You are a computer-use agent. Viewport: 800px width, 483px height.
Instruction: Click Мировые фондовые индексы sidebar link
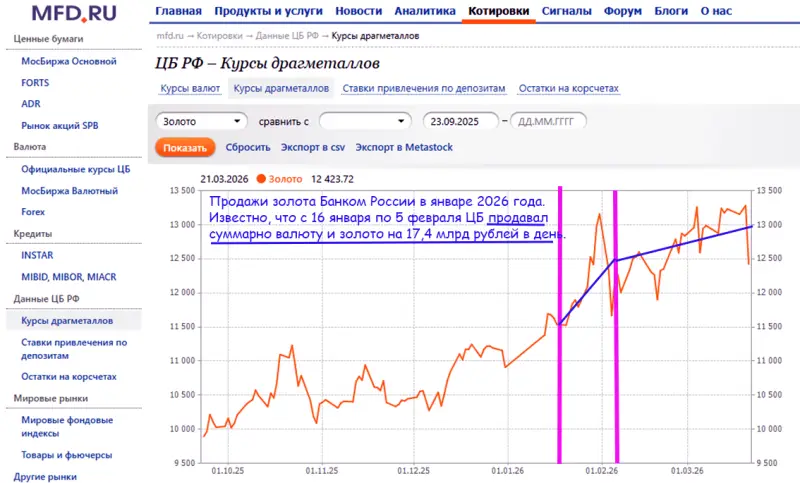tap(68, 426)
